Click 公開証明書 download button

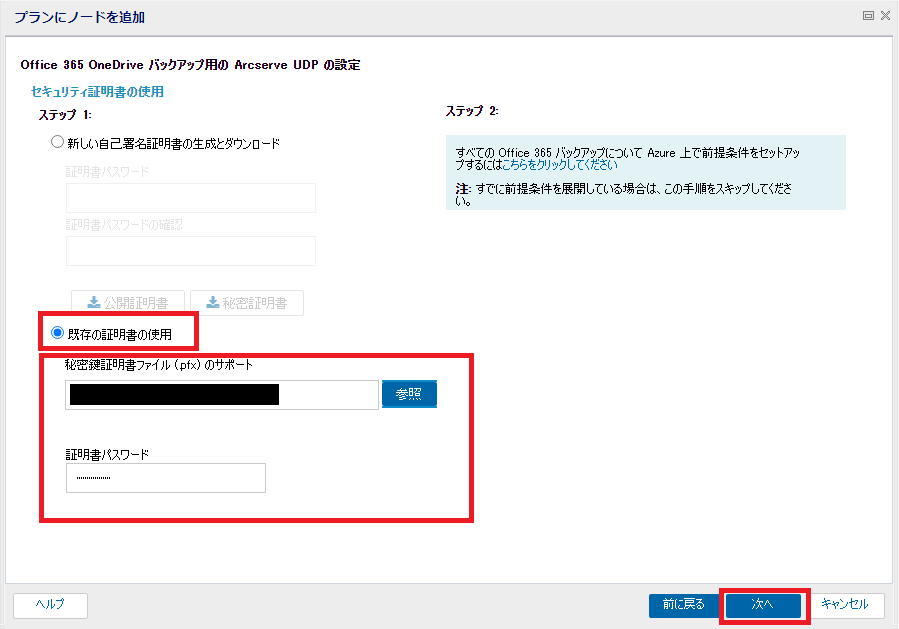(x=128, y=303)
